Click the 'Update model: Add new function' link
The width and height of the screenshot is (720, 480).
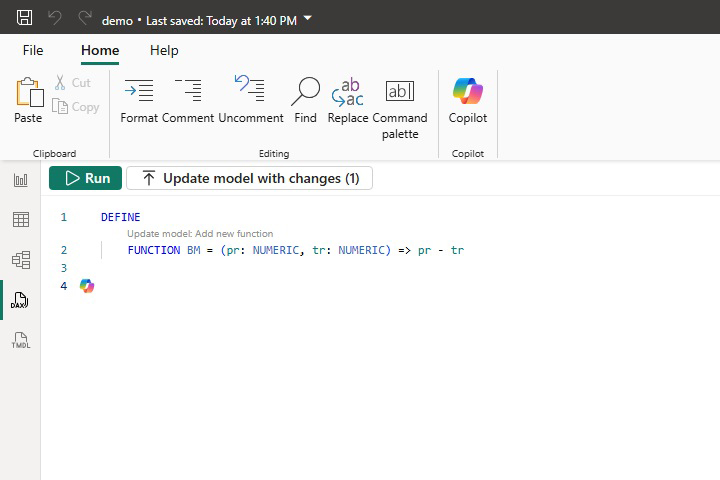200,233
